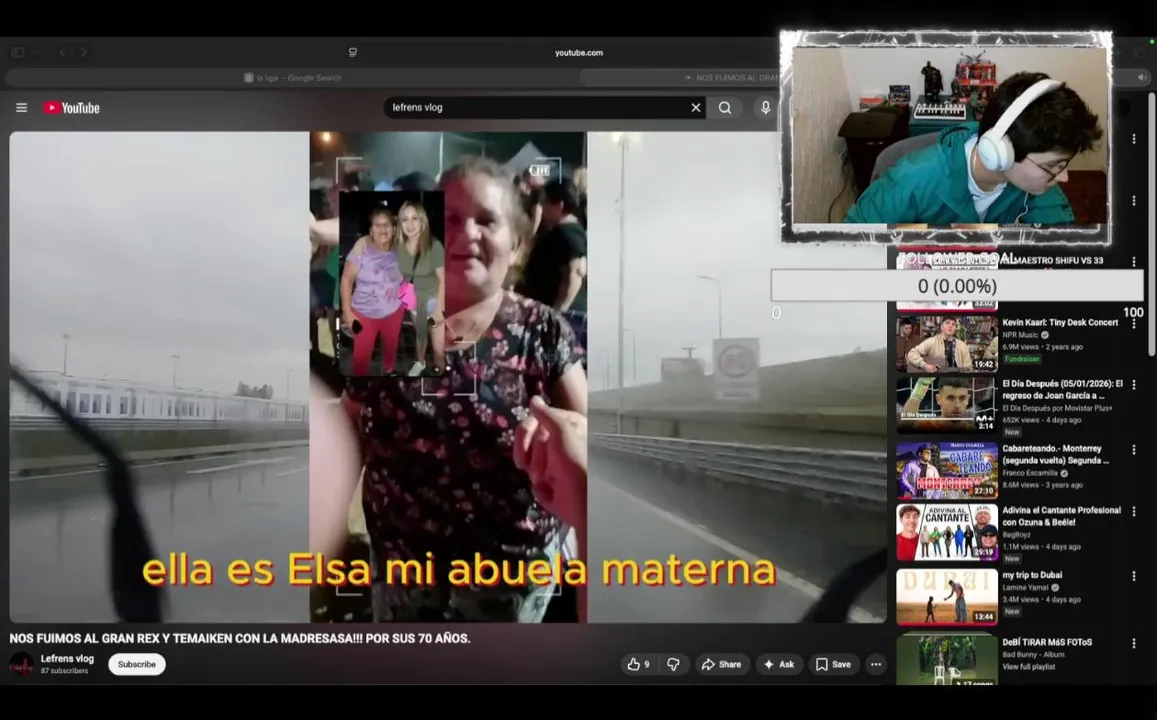The height and width of the screenshot is (720, 1157).
Task: Go forward with browser forward arrow
Action: [83, 52]
